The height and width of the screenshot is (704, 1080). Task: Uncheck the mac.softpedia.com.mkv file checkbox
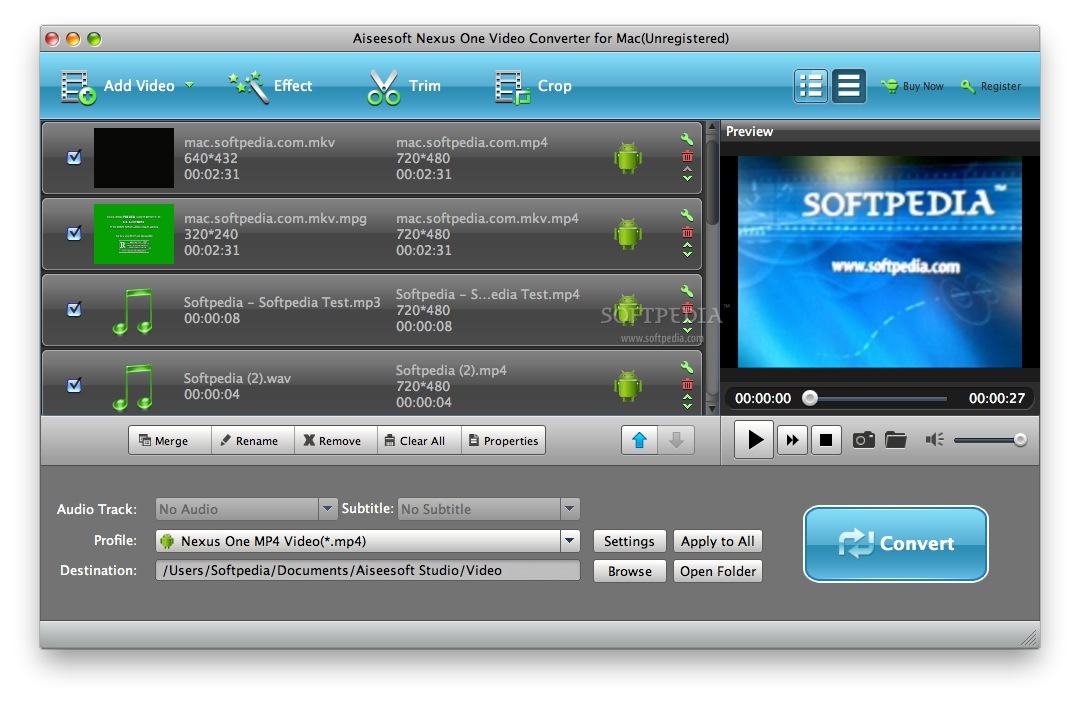[x=74, y=158]
